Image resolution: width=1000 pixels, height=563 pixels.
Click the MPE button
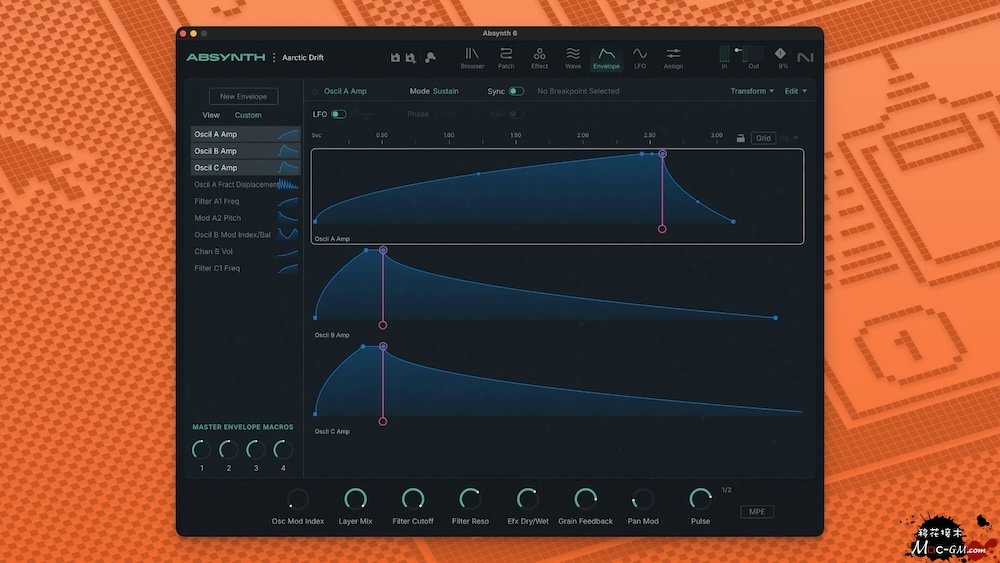(757, 512)
